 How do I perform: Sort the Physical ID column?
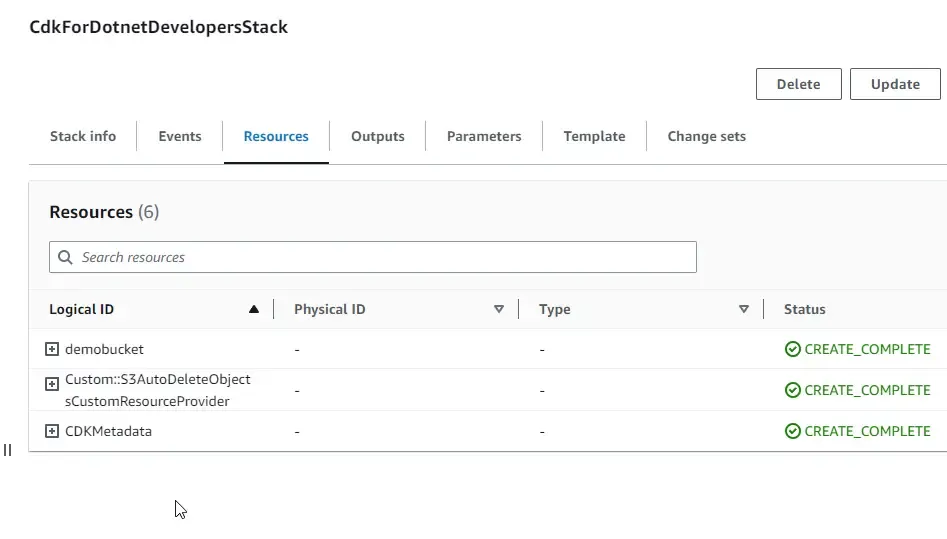click(499, 309)
